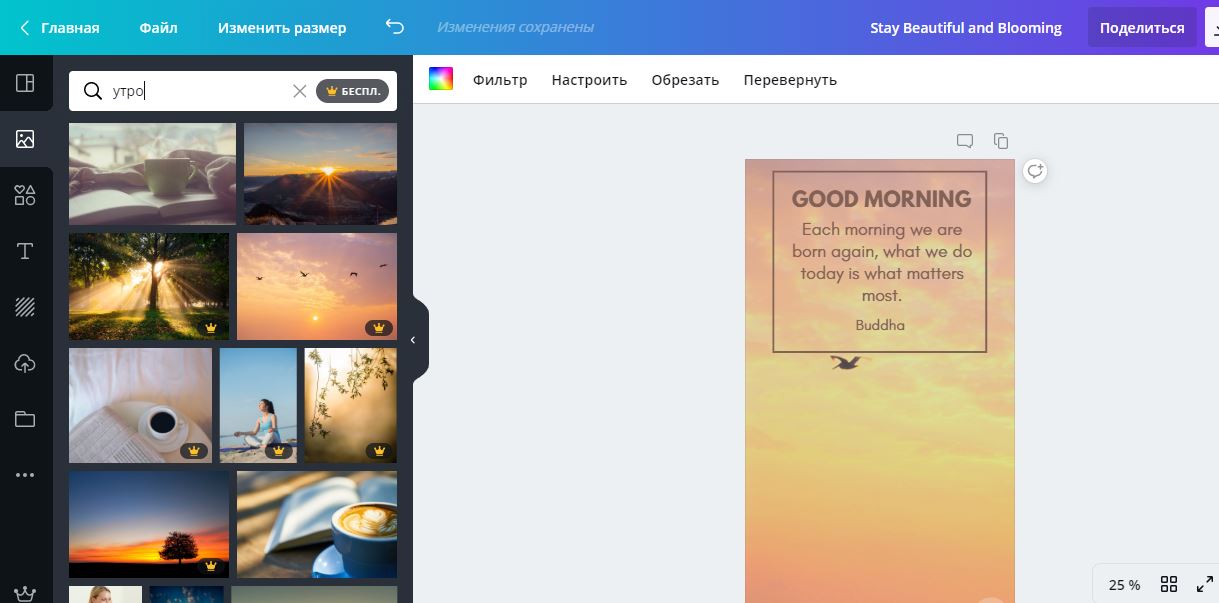Collapse the side panel with arrow handle

click(x=413, y=340)
